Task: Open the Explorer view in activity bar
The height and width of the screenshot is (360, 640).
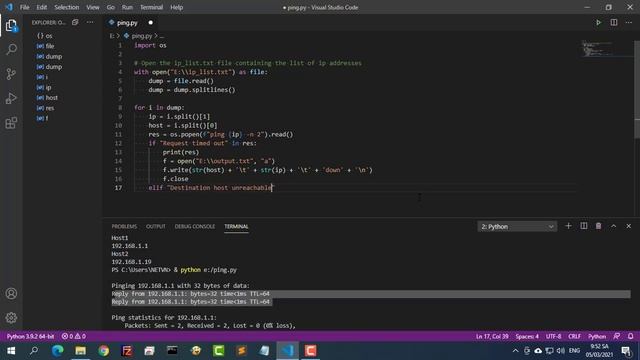Action: coord(11,26)
